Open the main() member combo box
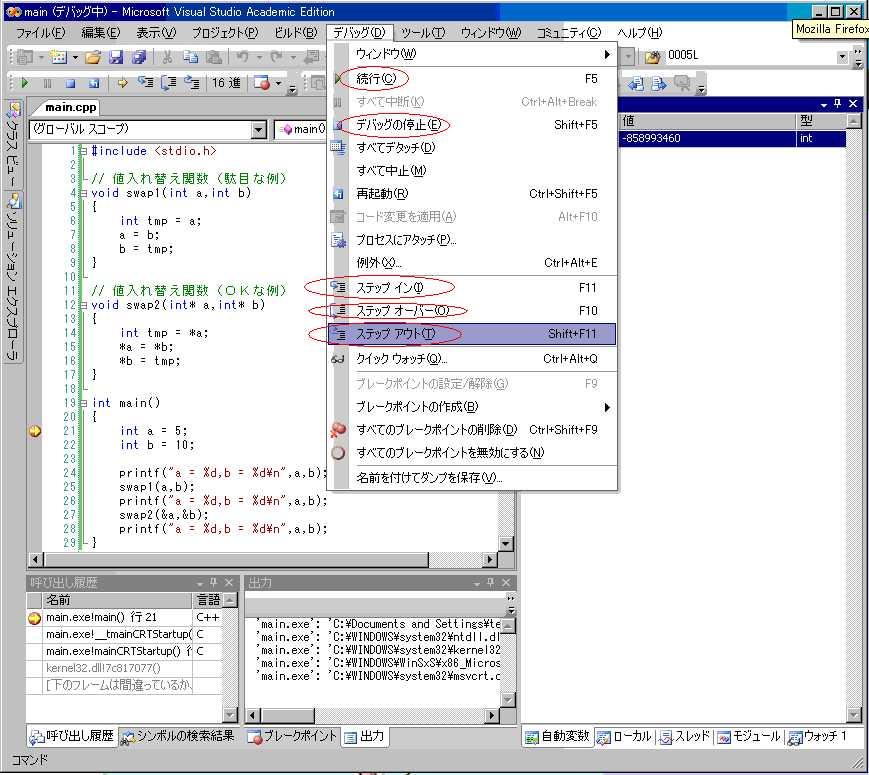 tap(301, 130)
